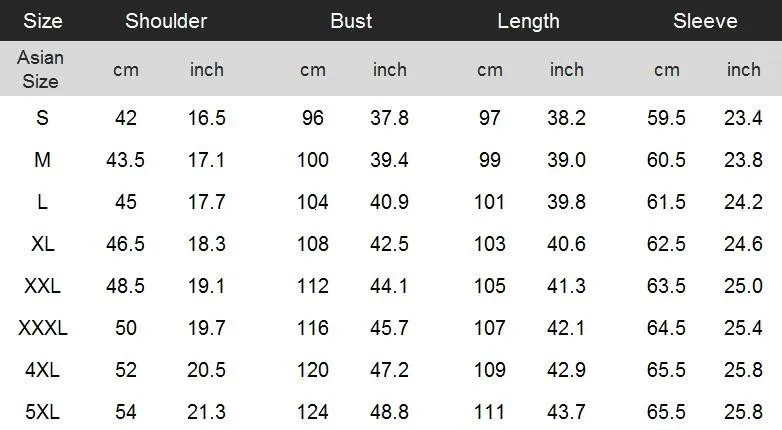The height and width of the screenshot is (430, 782).
Task: Select the Asian Size subheader cell
Action: click(40, 69)
